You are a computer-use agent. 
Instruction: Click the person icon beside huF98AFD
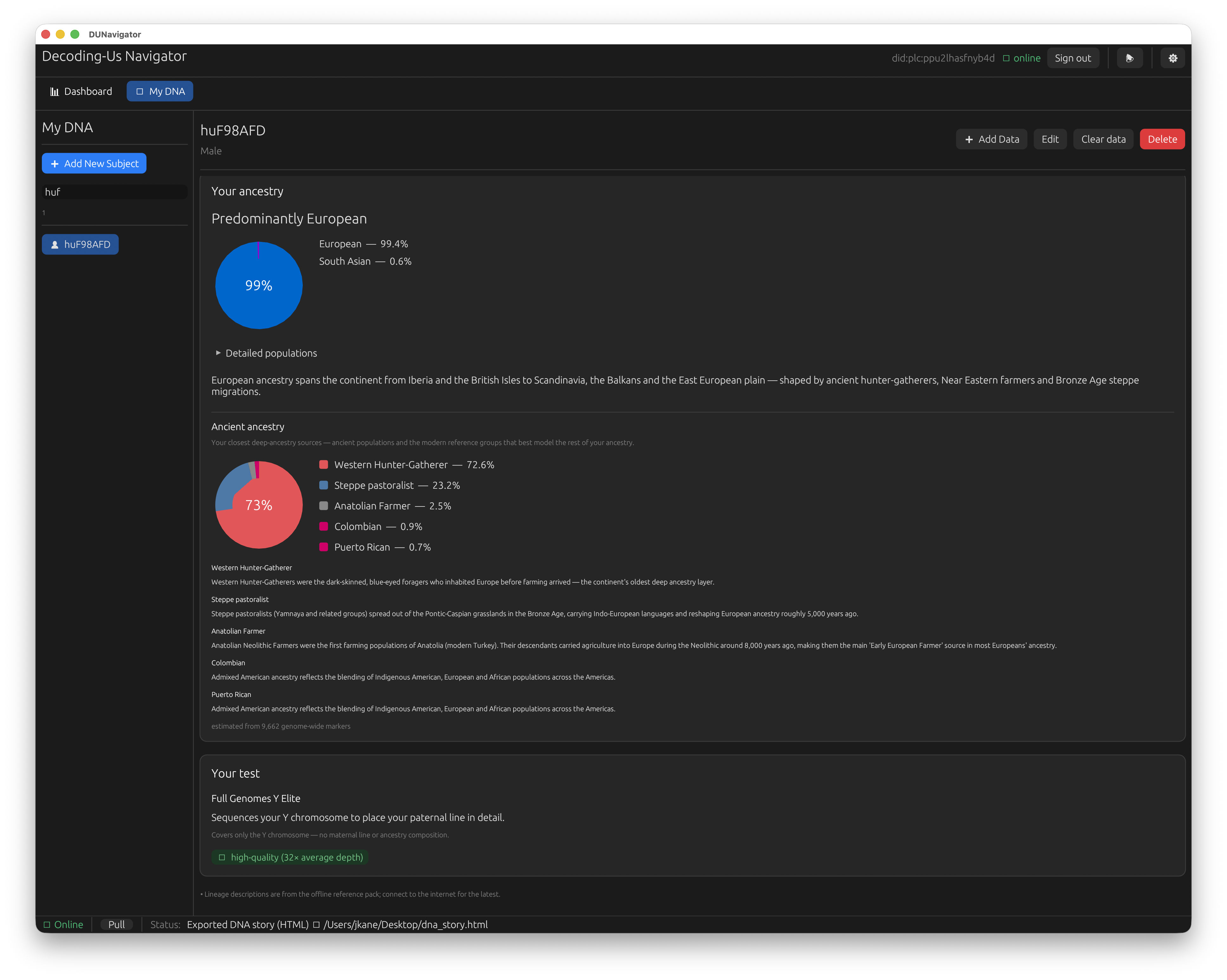point(55,245)
